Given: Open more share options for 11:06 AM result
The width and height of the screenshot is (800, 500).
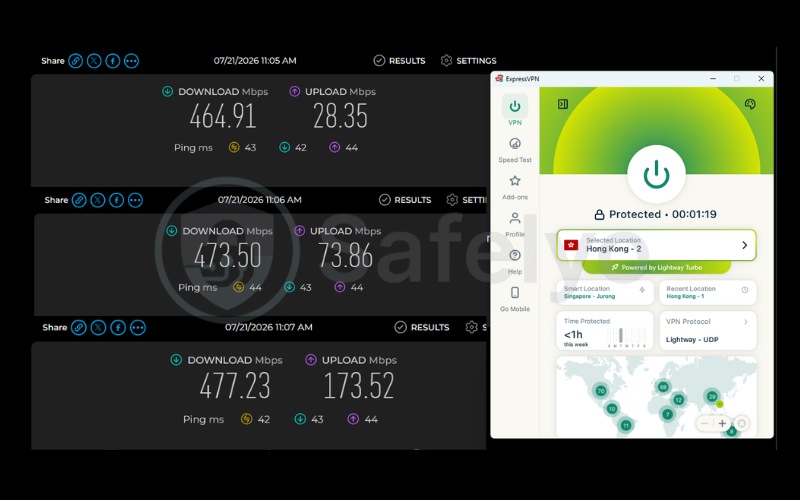Looking at the screenshot, I should [x=135, y=200].
